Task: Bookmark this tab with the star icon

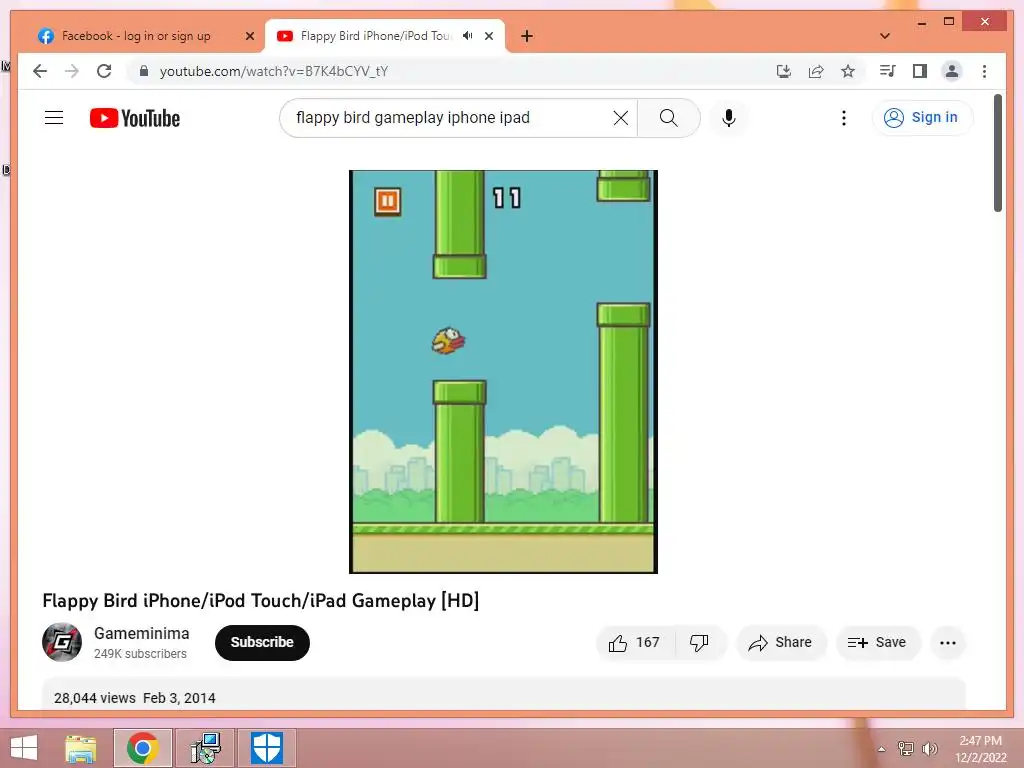Action: tap(848, 71)
